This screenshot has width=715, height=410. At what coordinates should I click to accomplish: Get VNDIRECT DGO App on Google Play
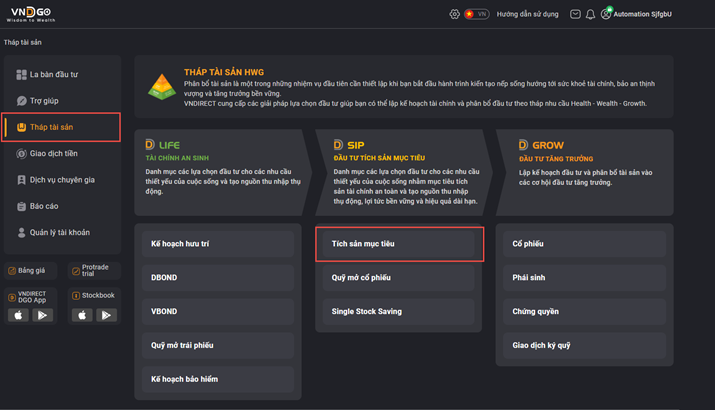coord(42,315)
